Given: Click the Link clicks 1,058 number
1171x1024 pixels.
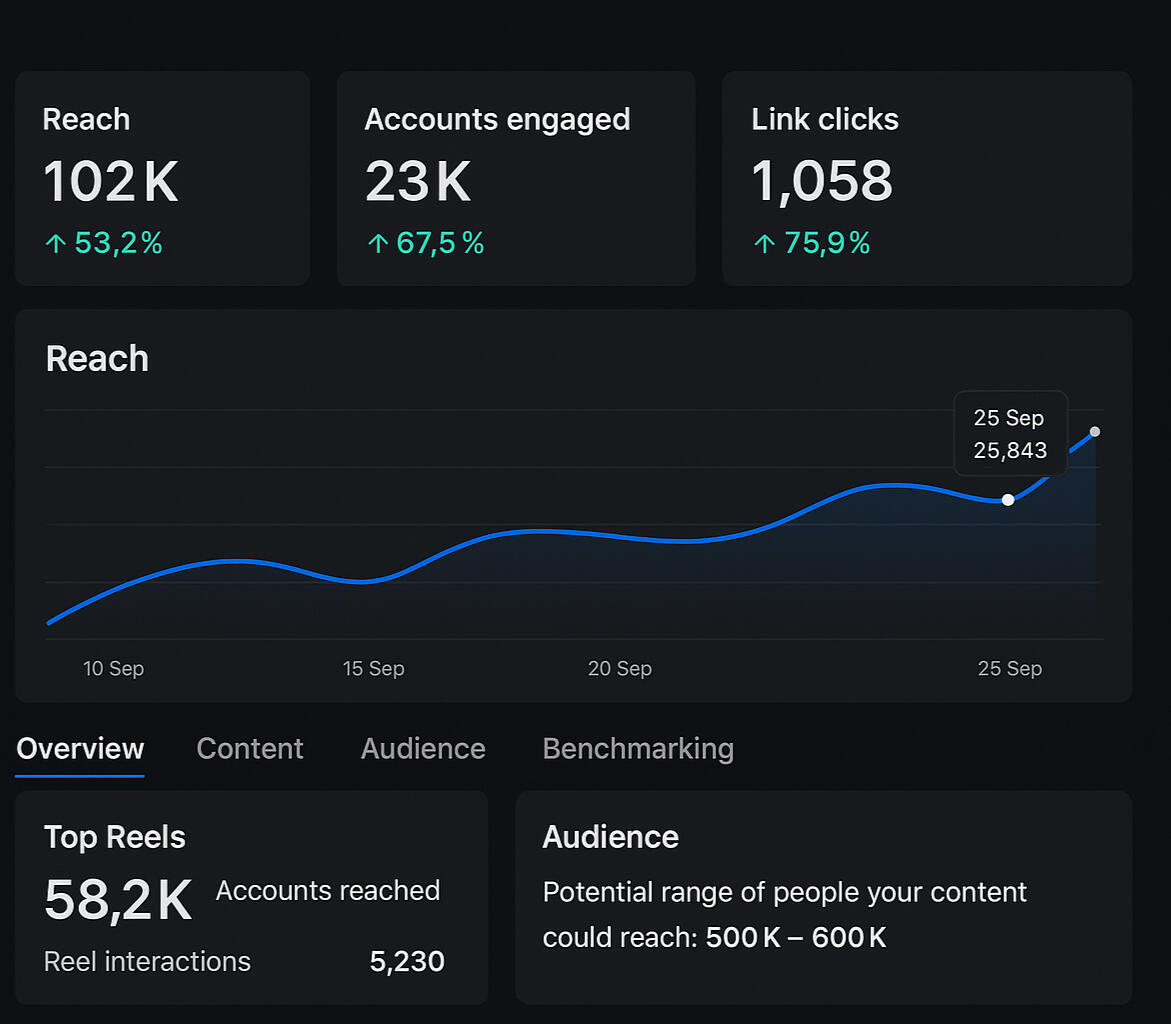Looking at the screenshot, I should [x=821, y=182].
